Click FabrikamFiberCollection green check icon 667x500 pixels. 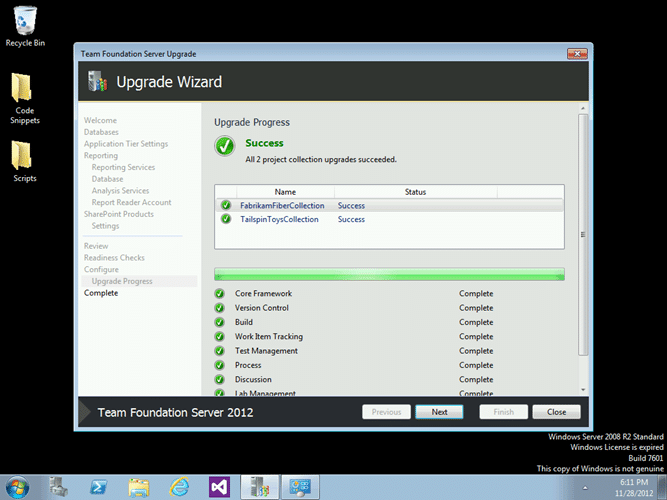[x=226, y=205]
